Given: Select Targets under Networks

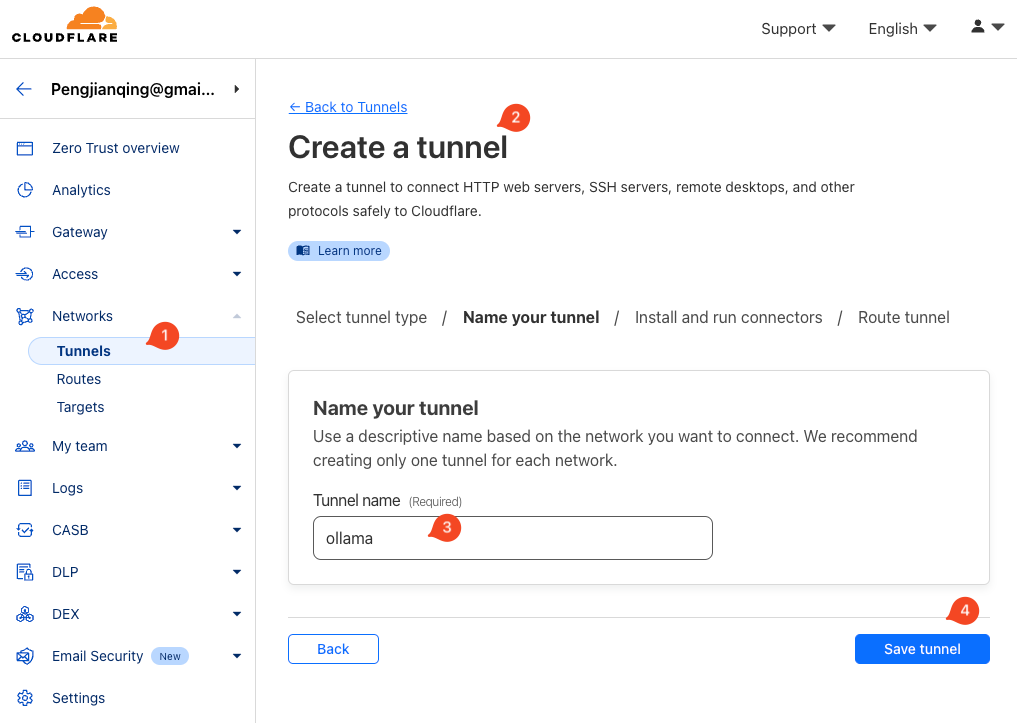Looking at the screenshot, I should click(81, 407).
